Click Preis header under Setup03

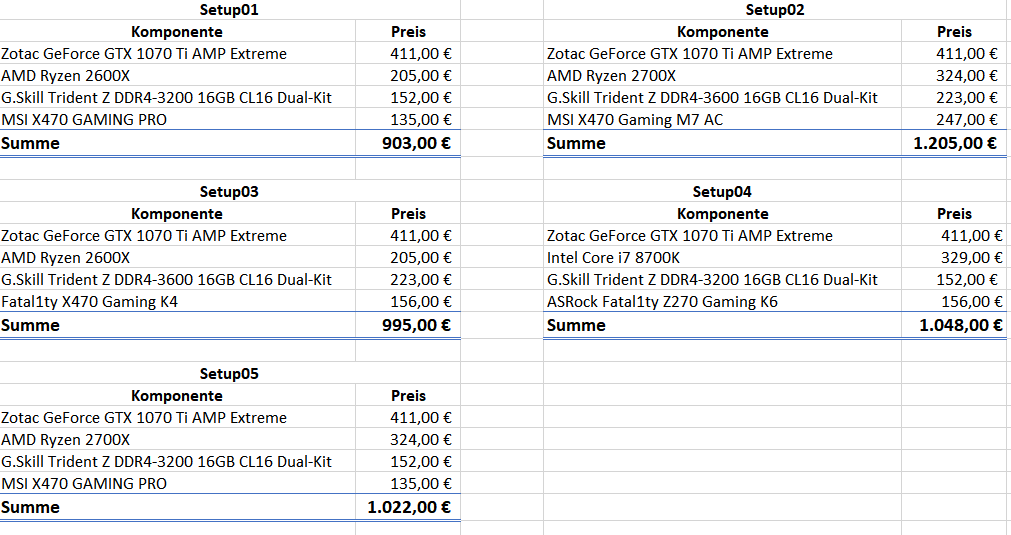(x=407, y=213)
